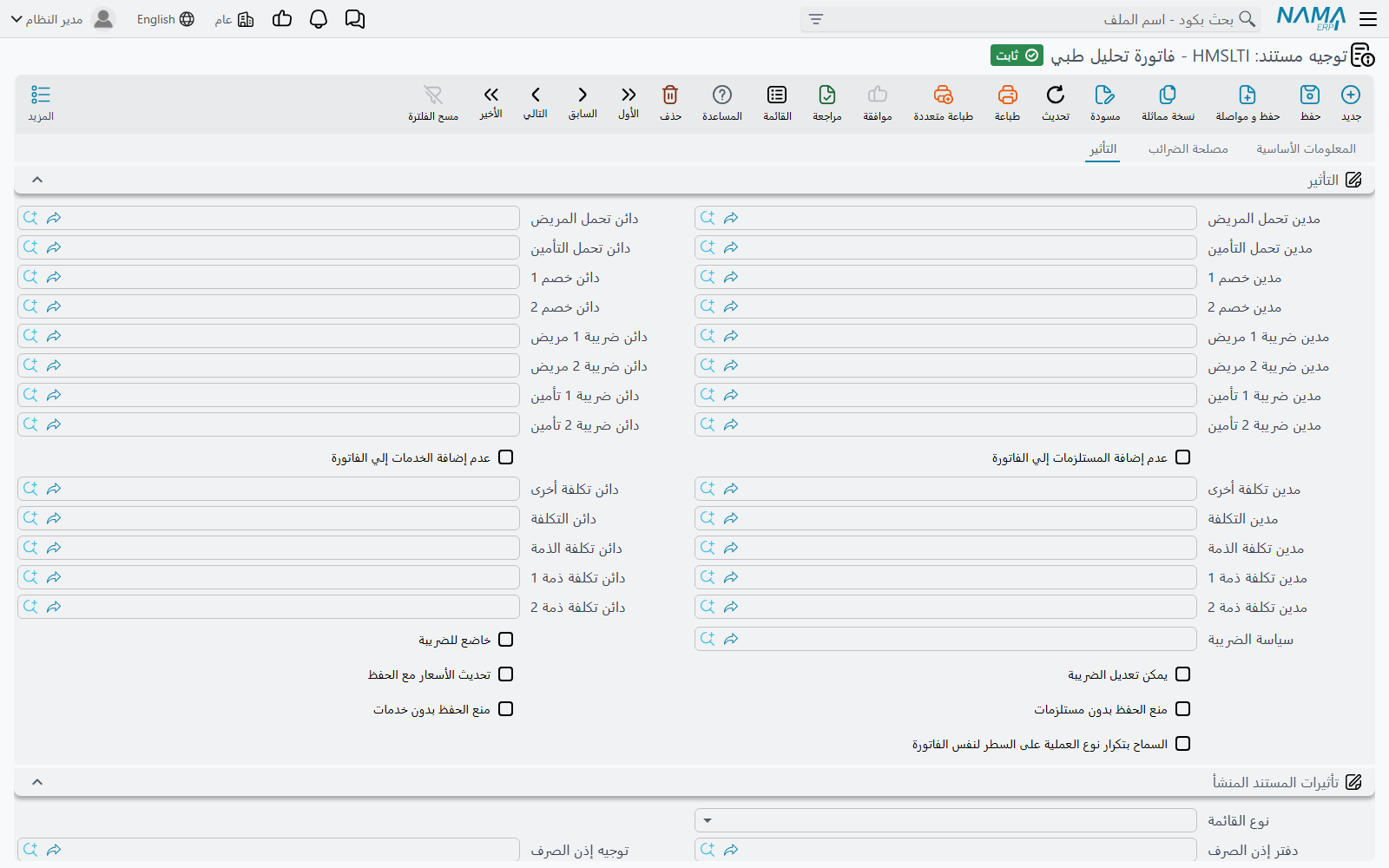1389x868 pixels.
Task: Click the ثابت status badge
Action: [1017, 56]
